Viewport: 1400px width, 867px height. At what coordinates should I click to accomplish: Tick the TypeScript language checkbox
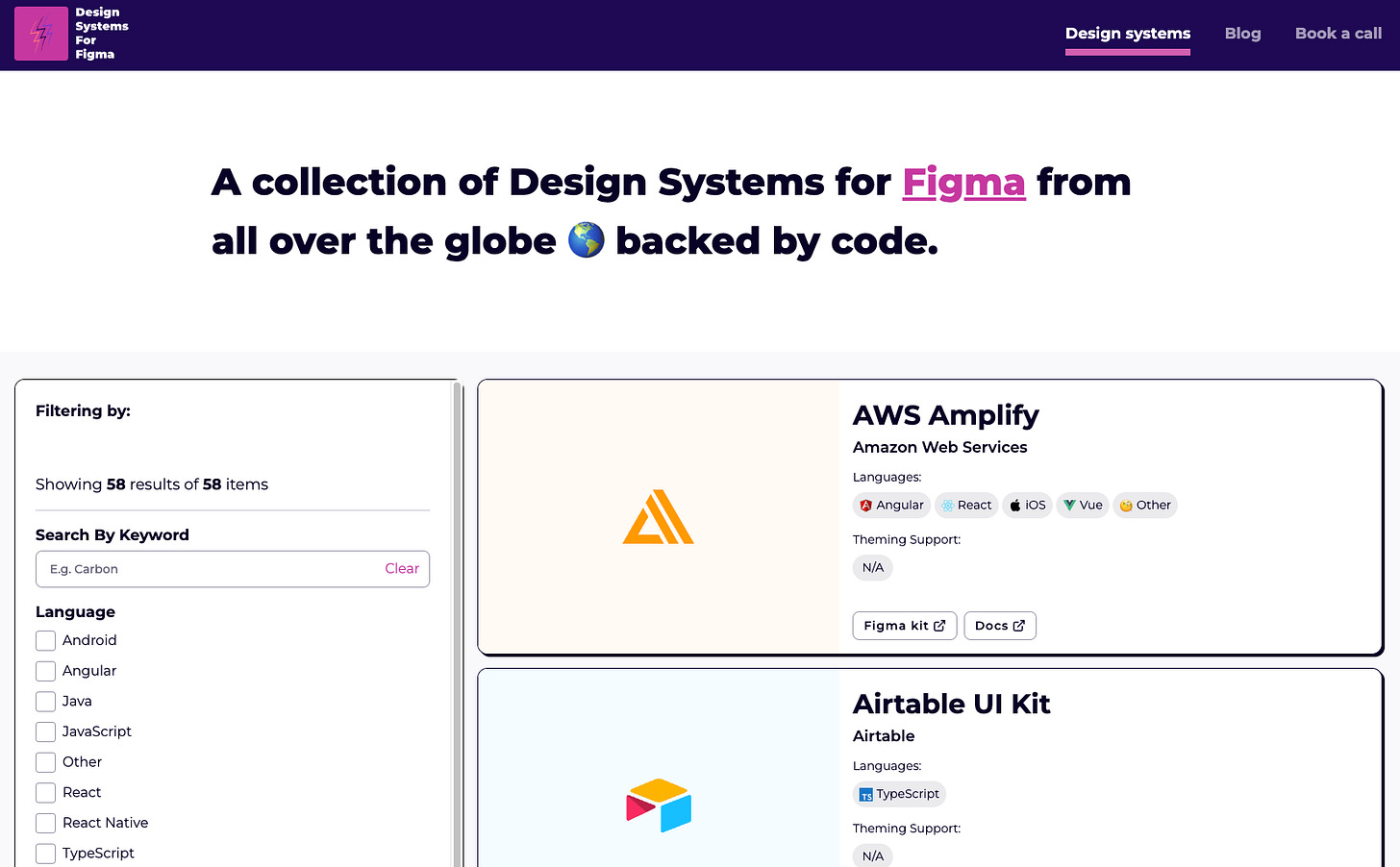point(45,854)
